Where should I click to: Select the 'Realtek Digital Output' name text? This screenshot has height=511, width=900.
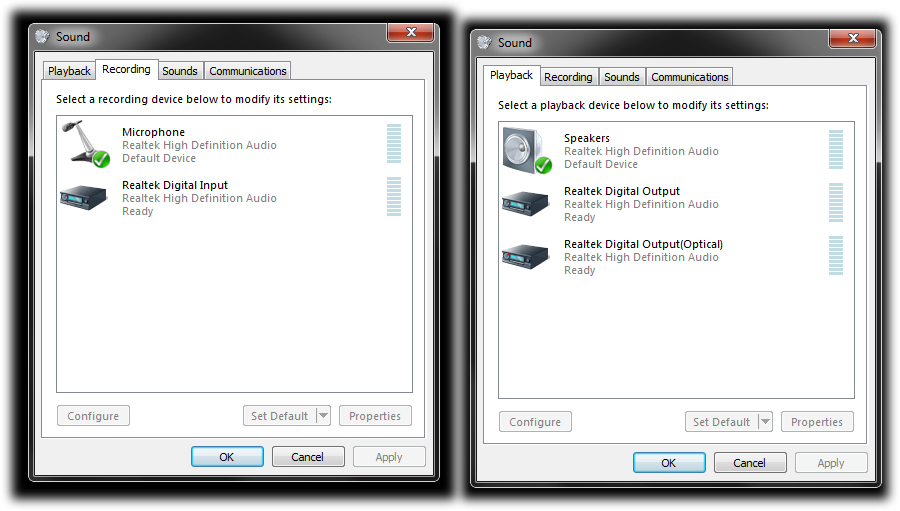tap(622, 191)
